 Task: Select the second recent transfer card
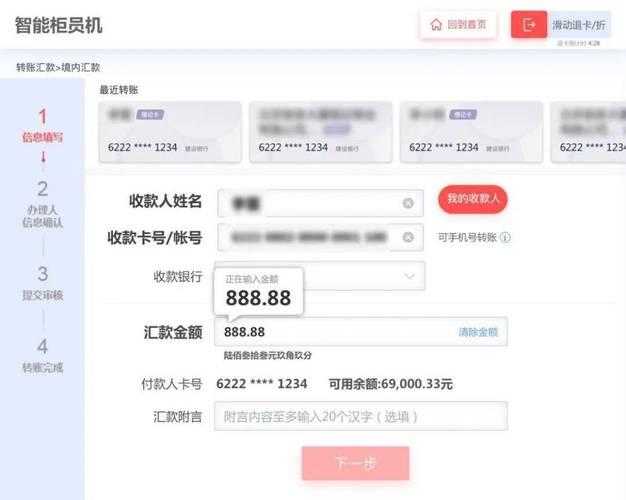pyautogui.click(x=321, y=132)
